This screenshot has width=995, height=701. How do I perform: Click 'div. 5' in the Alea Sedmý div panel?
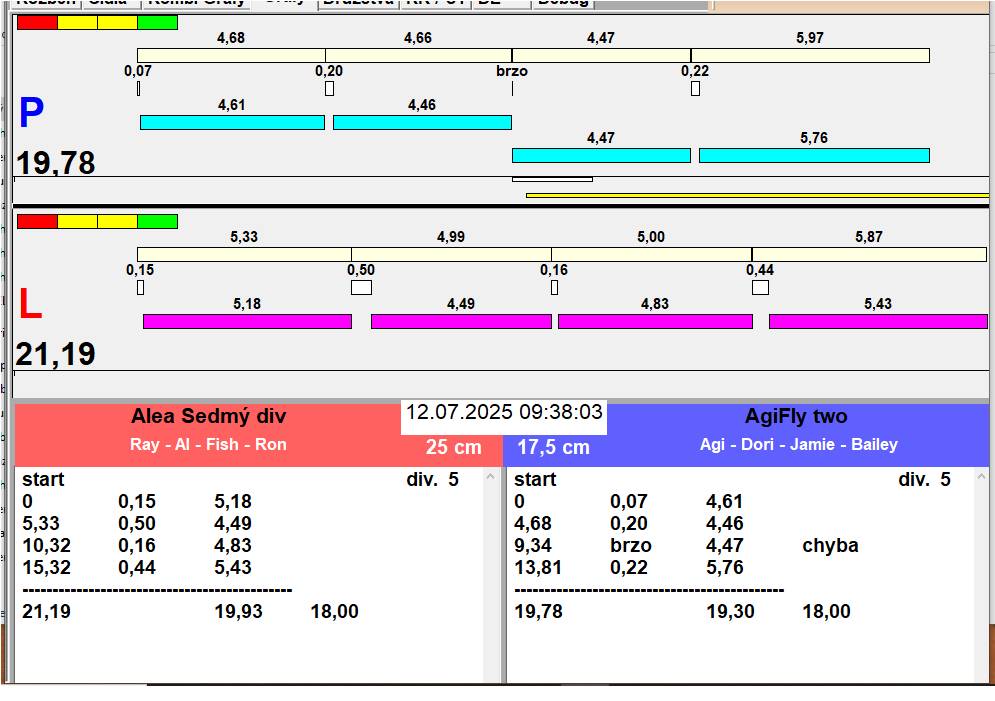432,479
